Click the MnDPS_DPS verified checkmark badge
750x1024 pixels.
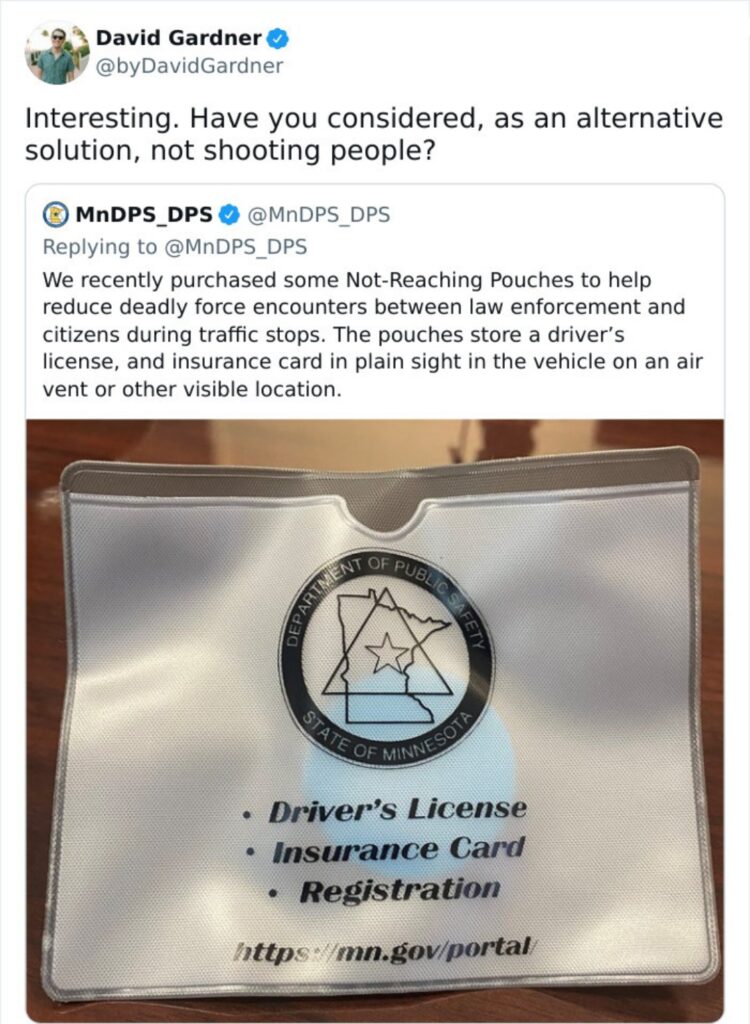(x=229, y=214)
